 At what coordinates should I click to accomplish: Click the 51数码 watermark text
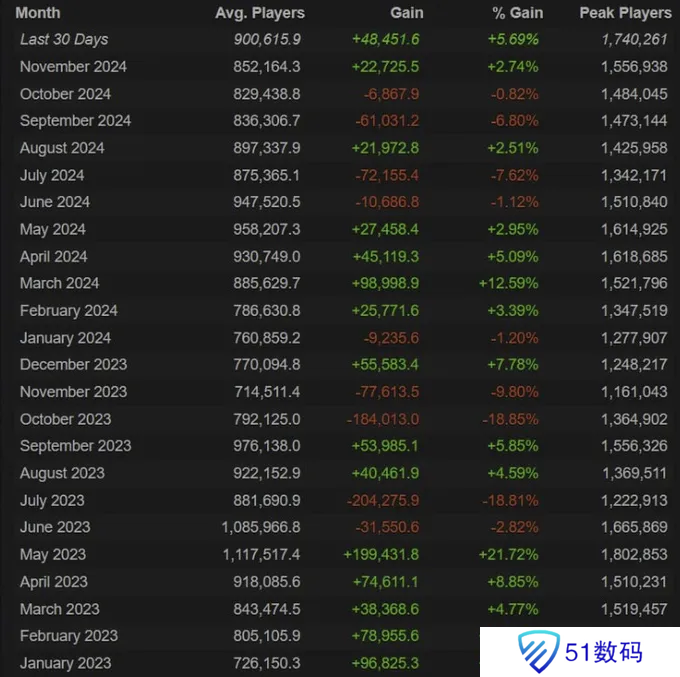[x=604, y=652]
